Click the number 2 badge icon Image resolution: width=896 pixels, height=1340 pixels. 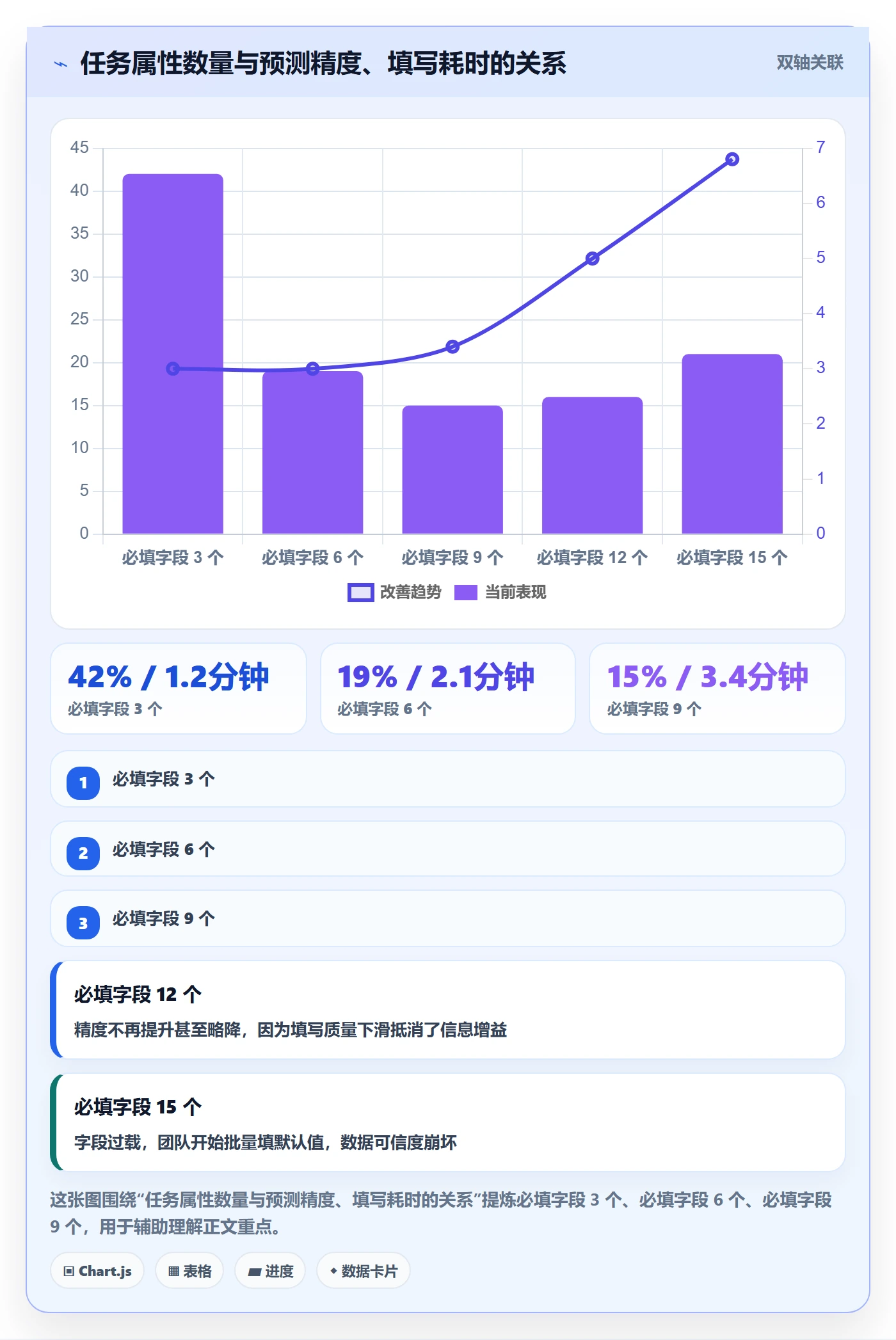tap(83, 853)
